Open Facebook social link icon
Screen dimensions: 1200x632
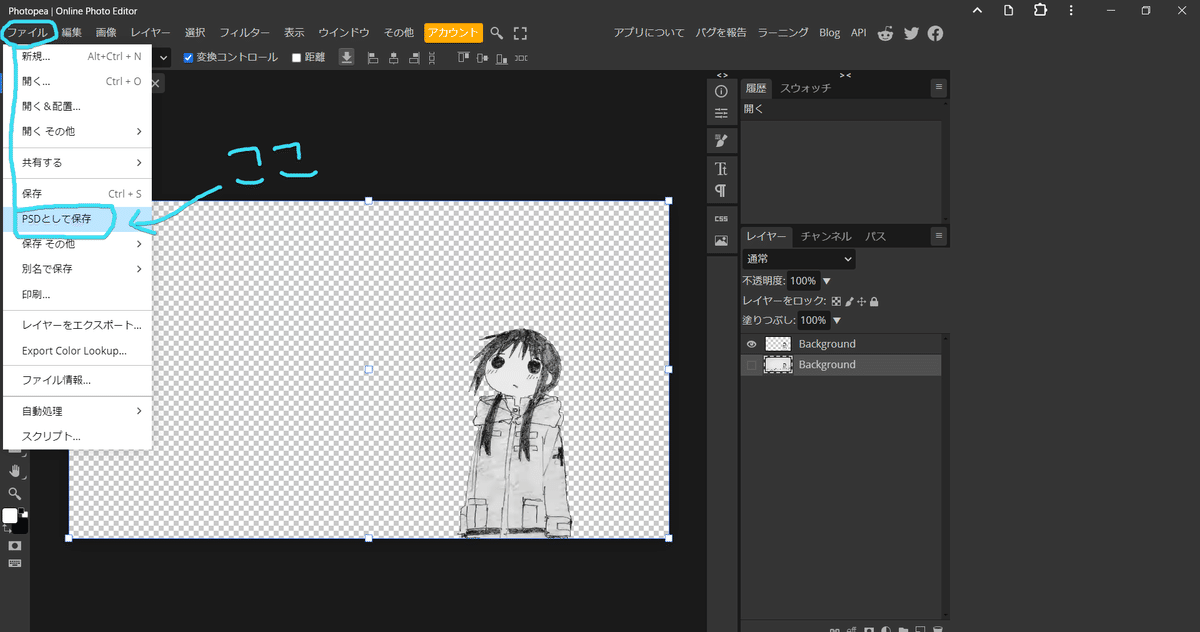pyautogui.click(x=935, y=33)
